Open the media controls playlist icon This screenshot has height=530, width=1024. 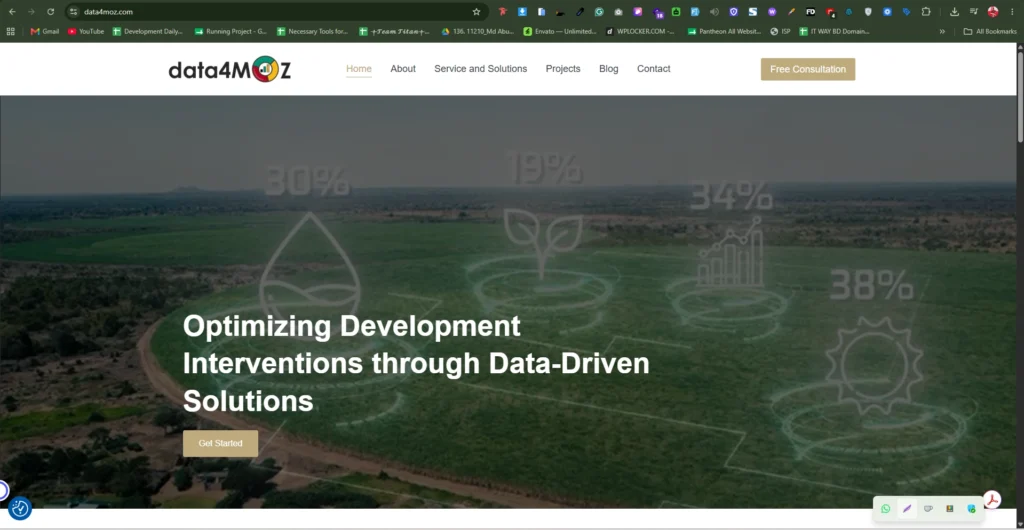click(x=974, y=12)
